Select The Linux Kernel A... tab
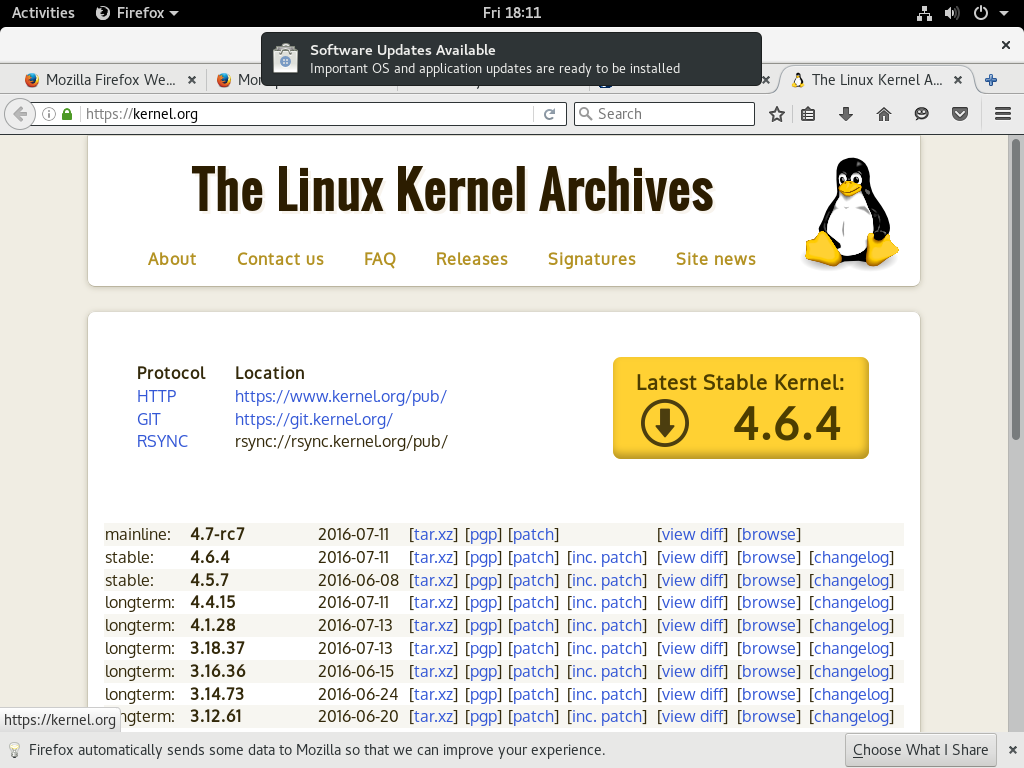Screen dimensions: 1024x768 876,80
